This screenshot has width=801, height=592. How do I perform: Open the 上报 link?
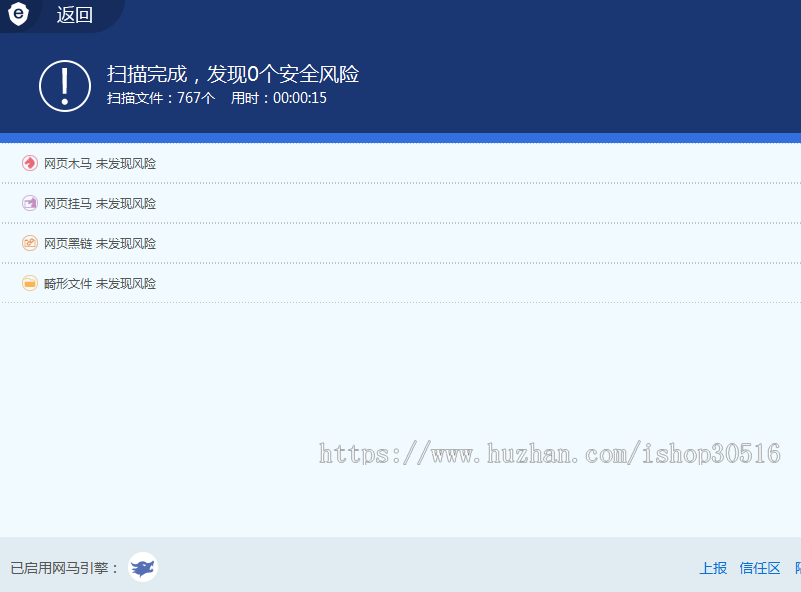point(713,568)
